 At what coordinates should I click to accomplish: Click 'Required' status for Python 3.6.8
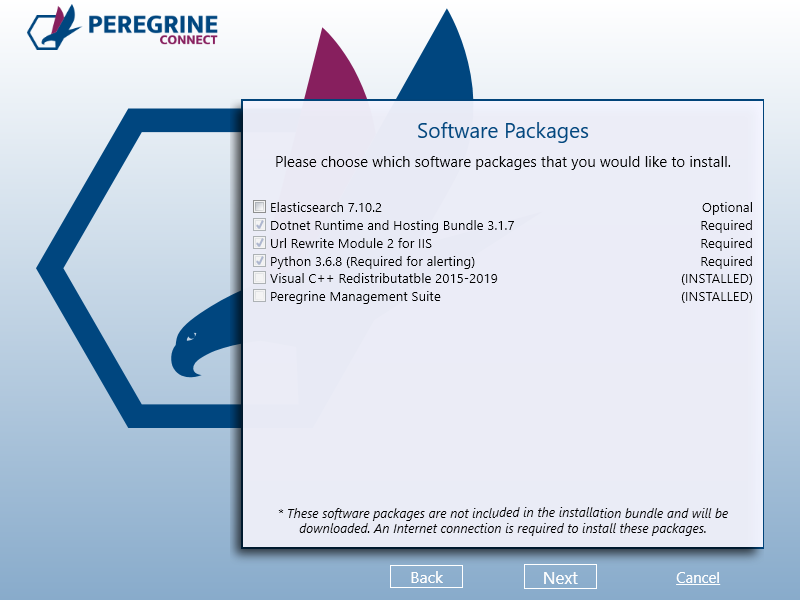tap(727, 261)
